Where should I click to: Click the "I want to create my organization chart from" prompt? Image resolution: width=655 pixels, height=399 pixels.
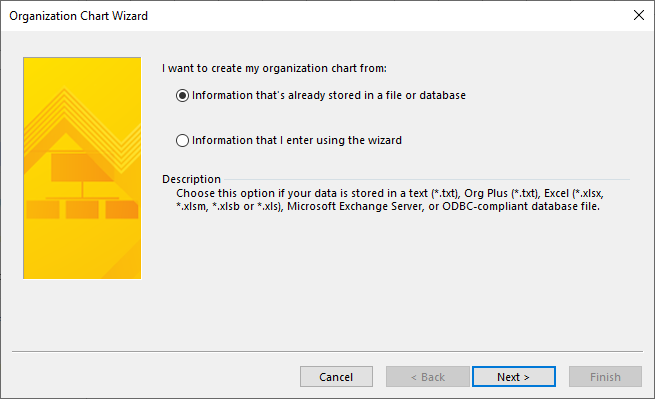[274, 69]
